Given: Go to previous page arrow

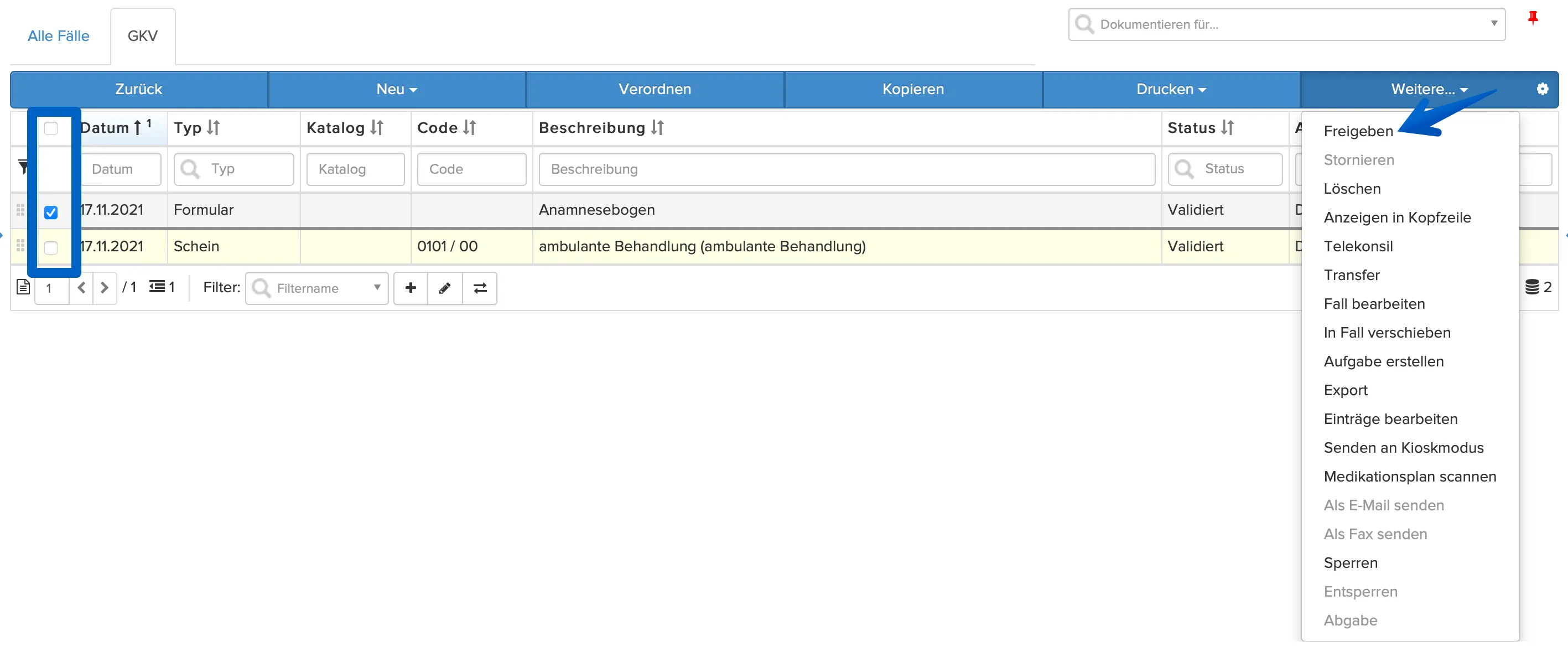Looking at the screenshot, I should [81, 287].
